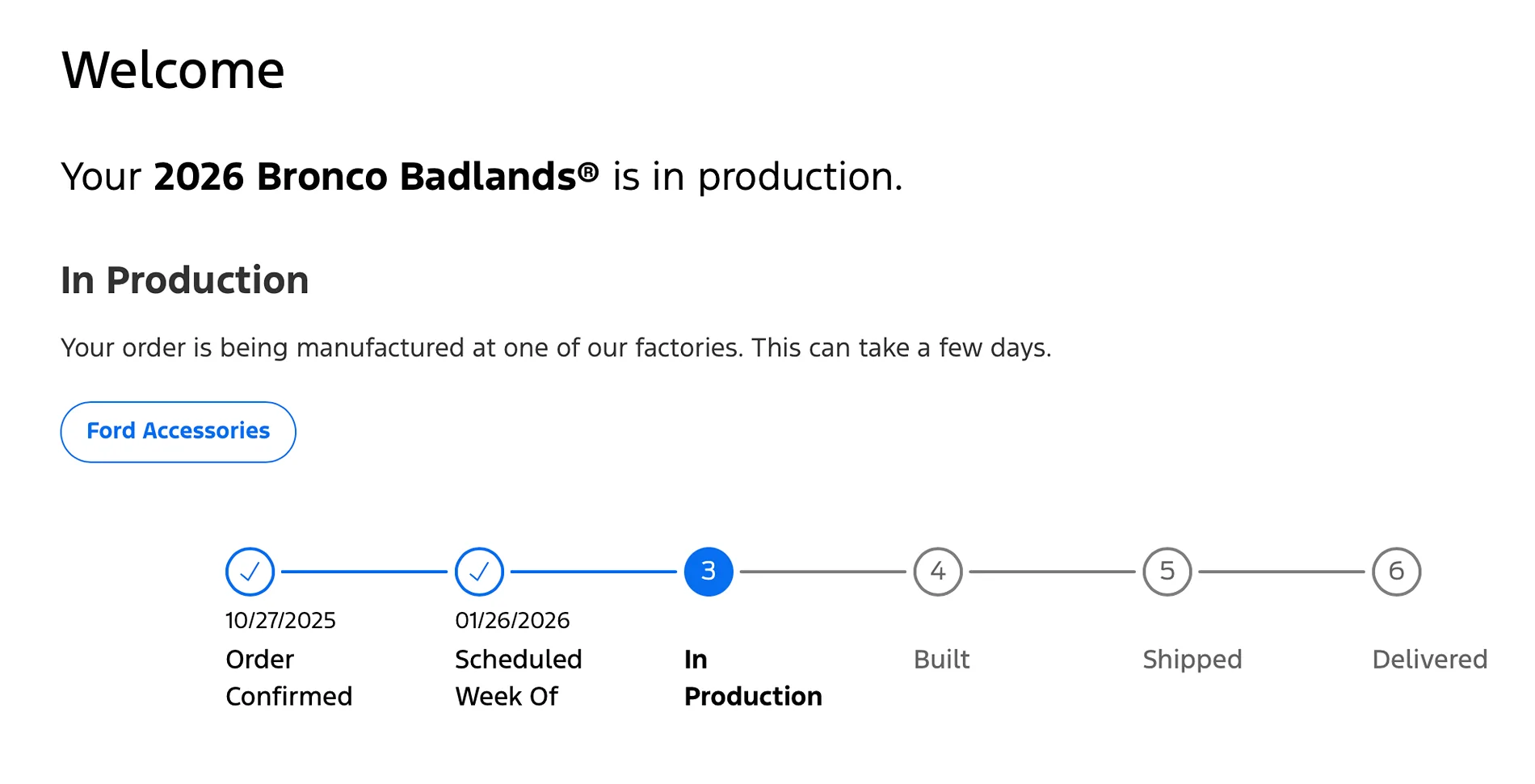This screenshot has height=784, width=1535.
Task: Click the Shipped step label
Action: click(x=1192, y=660)
